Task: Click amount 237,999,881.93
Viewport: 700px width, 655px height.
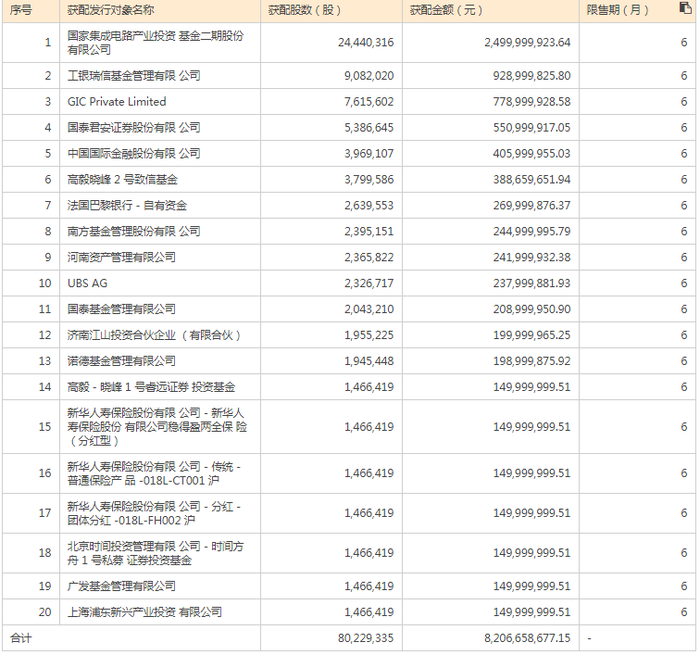Action: point(532,283)
